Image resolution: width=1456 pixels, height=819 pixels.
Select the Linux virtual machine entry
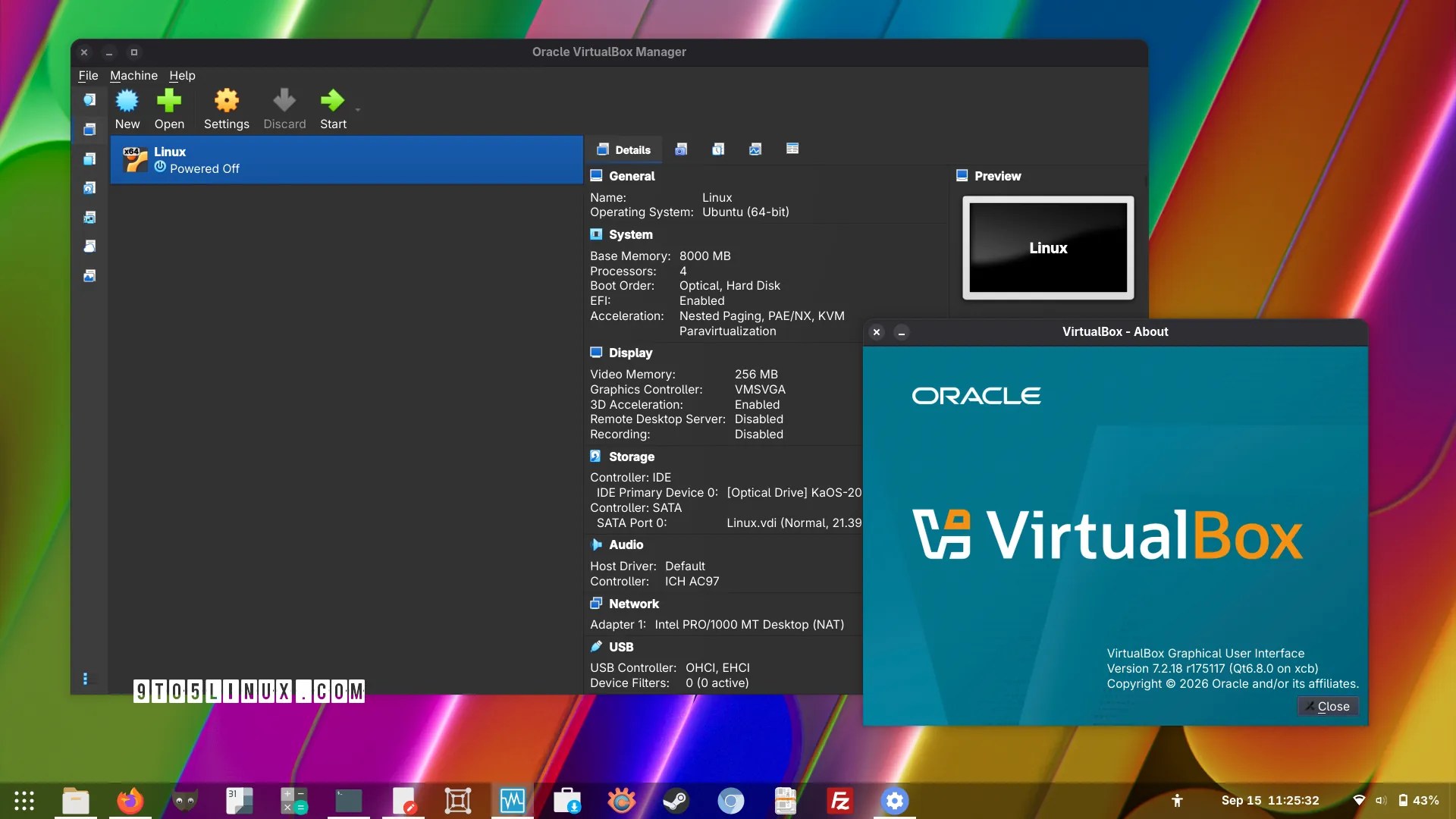[347, 160]
